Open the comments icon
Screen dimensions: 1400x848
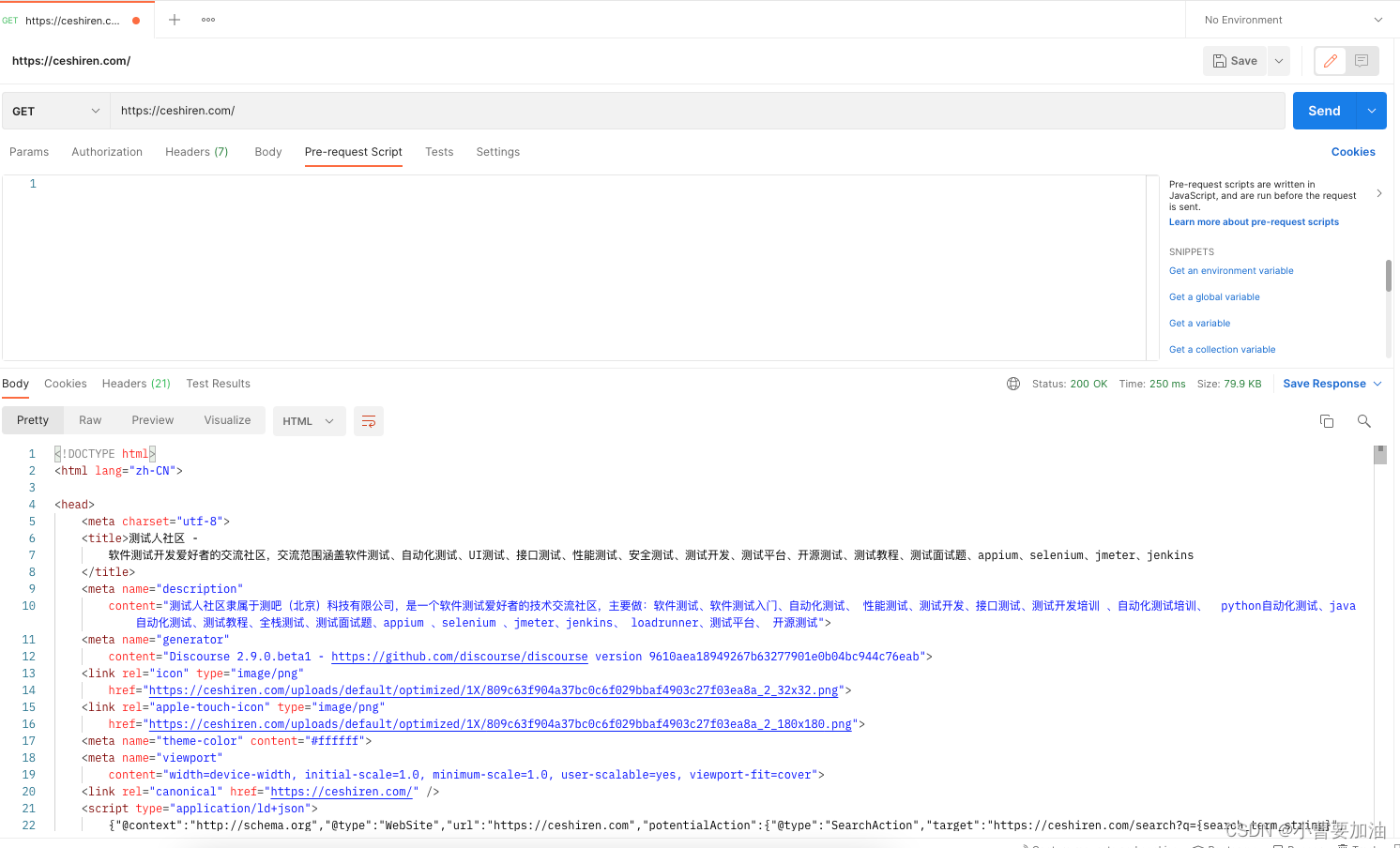coord(1362,61)
